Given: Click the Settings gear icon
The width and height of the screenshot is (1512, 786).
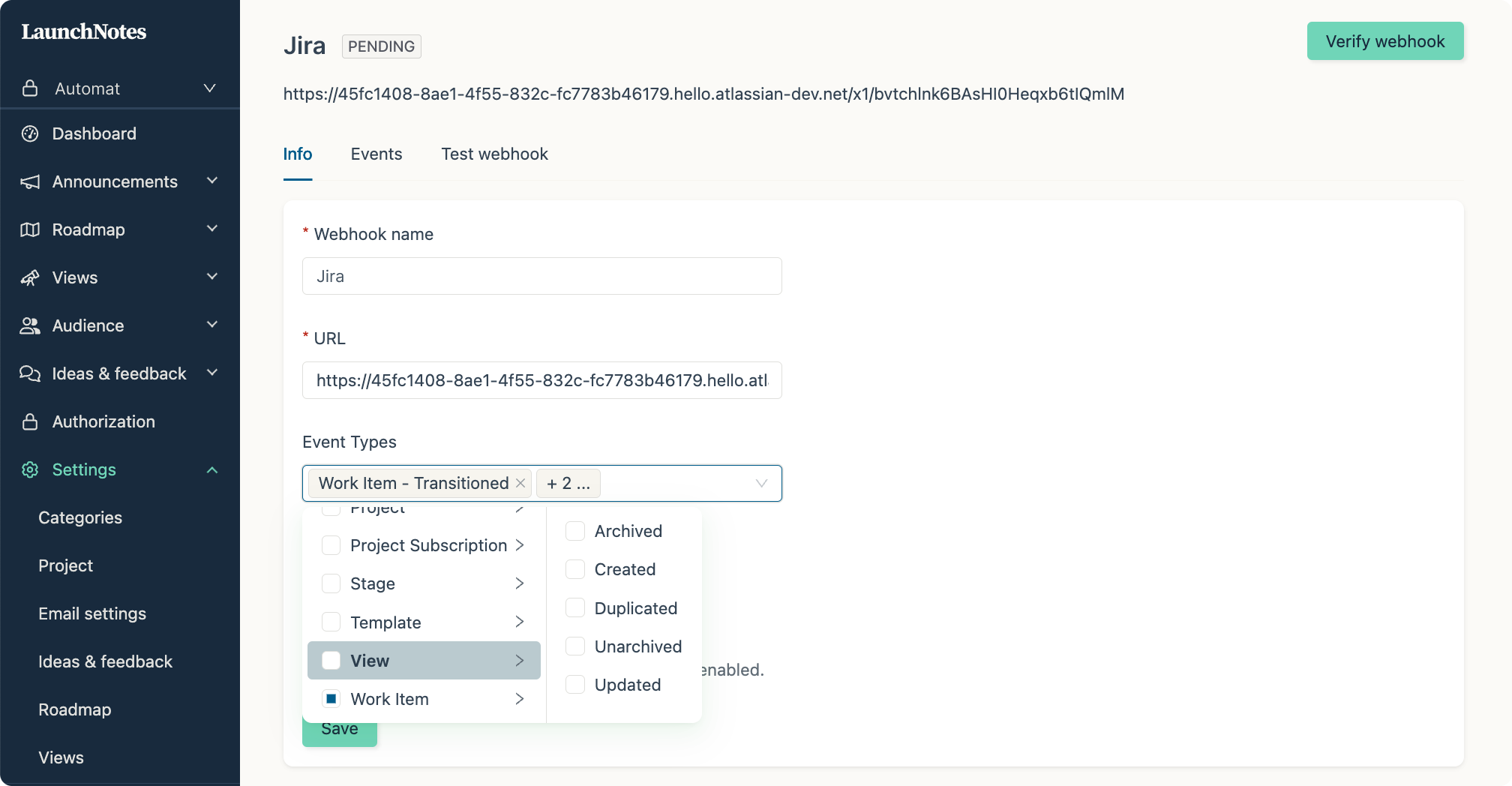Looking at the screenshot, I should [x=30, y=469].
